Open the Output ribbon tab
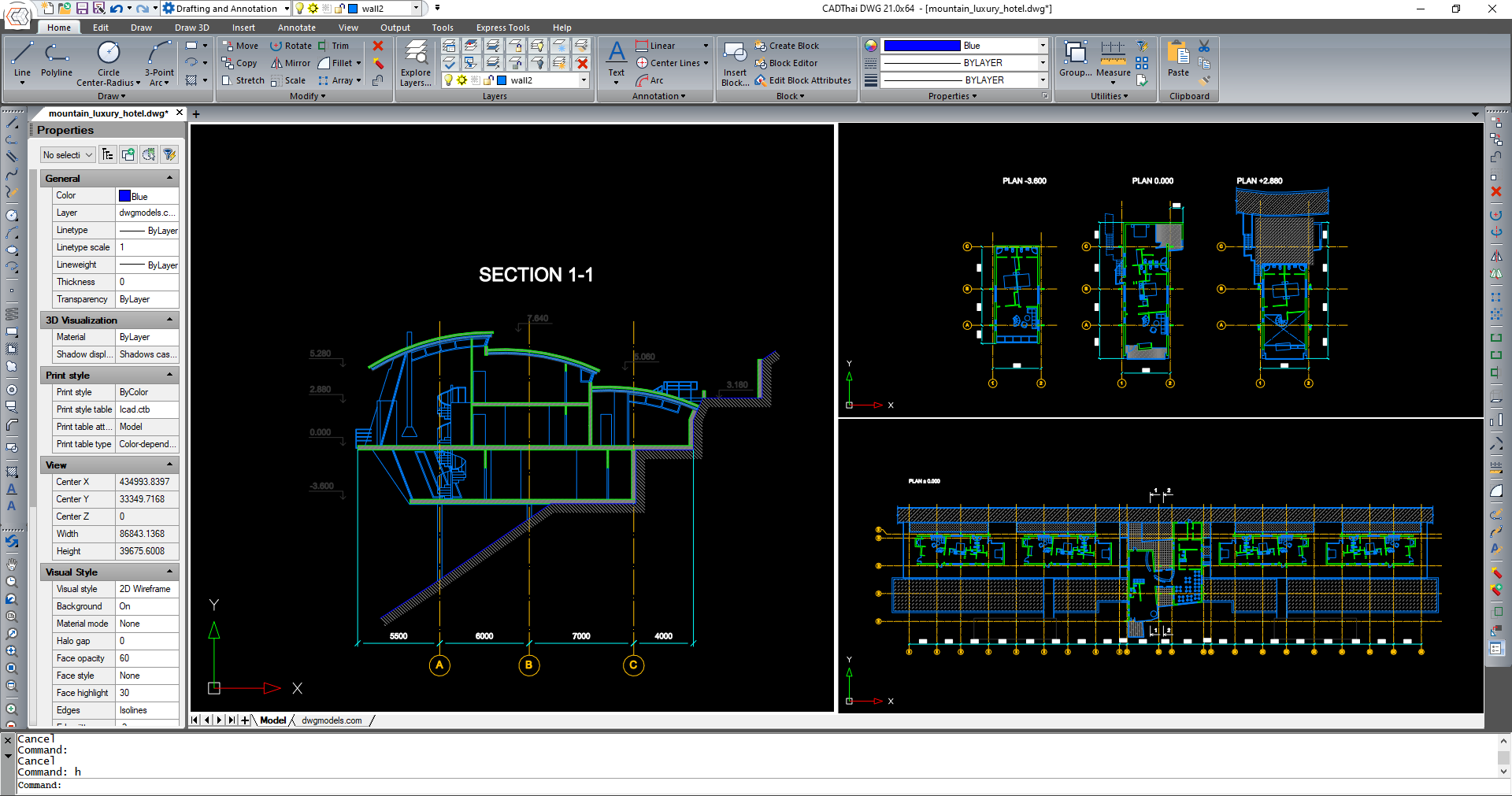 click(395, 28)
